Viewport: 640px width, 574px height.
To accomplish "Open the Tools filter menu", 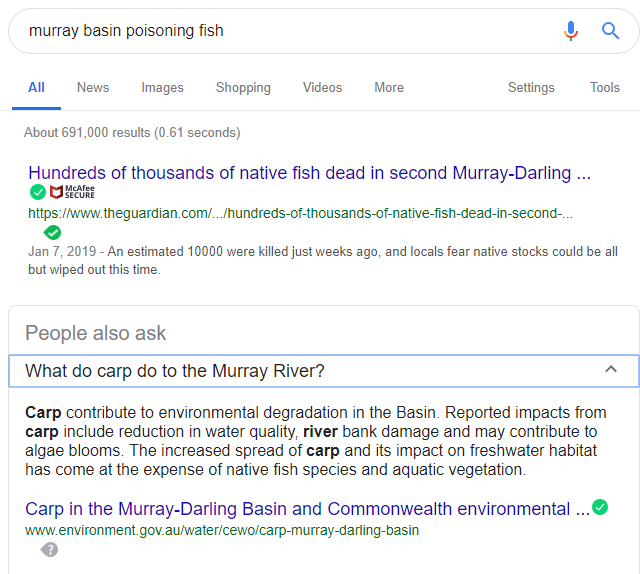I will [604, 88].
